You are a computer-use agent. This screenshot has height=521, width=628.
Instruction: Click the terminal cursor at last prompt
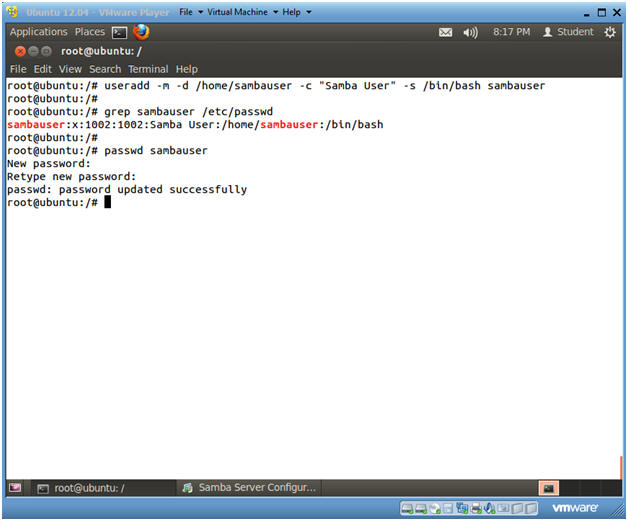point(107,202)
